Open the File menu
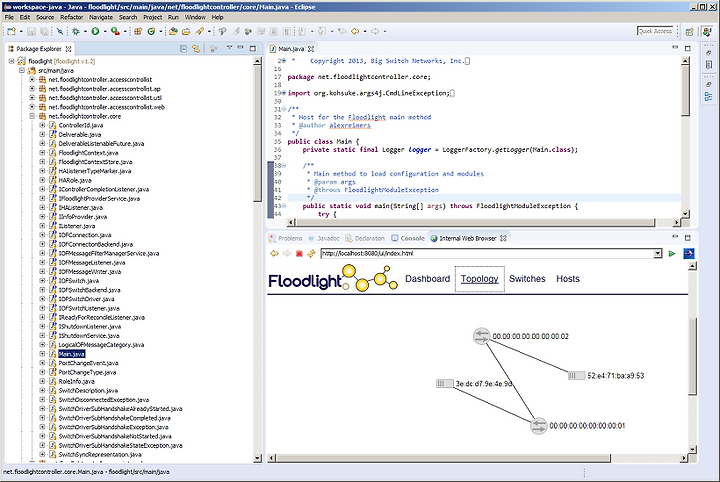Image resolution: width=720 pixels, height=482 pixels. pyautogui.click(x=9, y=17)
